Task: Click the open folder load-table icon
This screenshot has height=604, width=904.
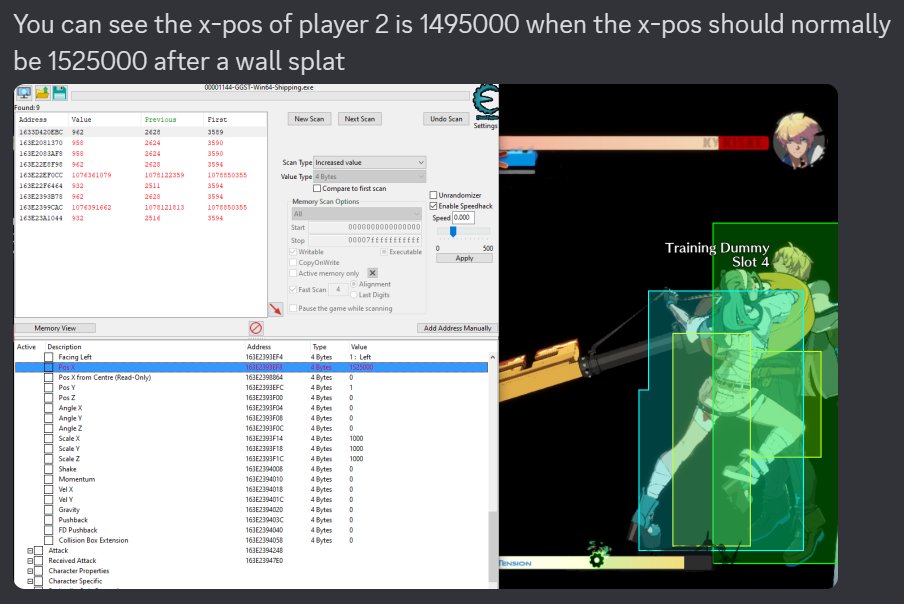Action: (x=42, y=93)
